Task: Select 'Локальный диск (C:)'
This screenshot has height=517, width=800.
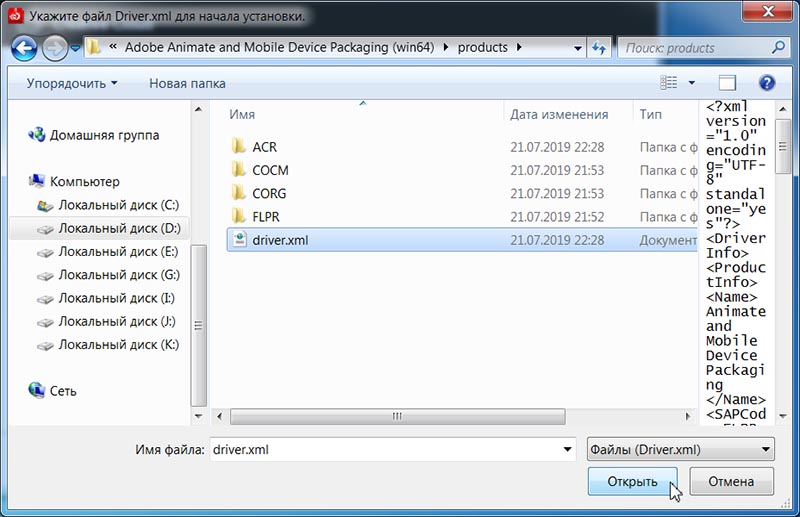Action: 118,205
